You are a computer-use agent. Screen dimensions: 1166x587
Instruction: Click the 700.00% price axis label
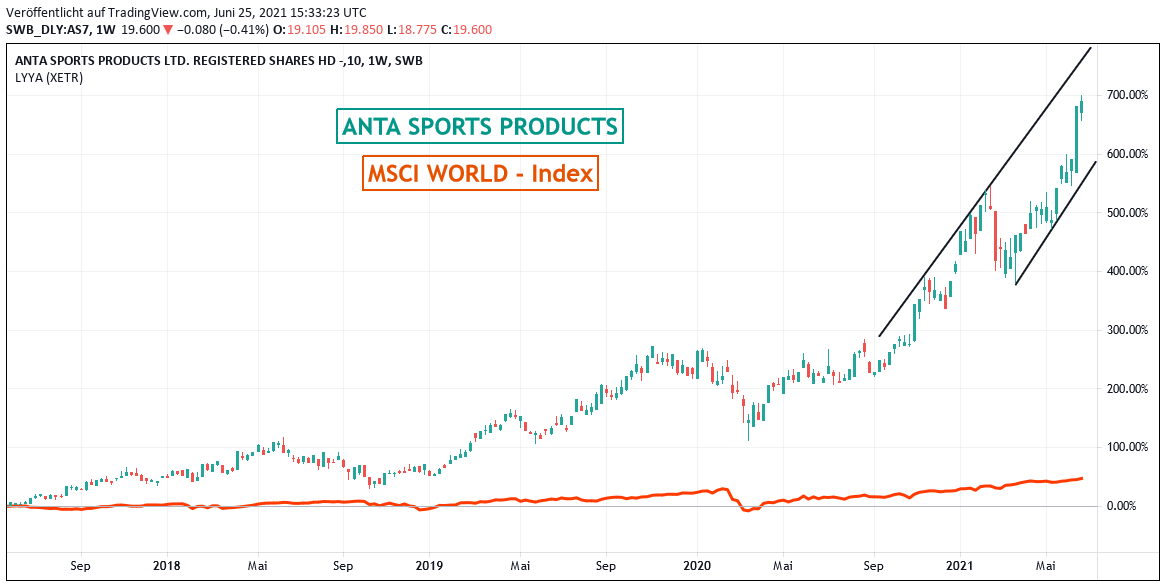tap(1127, 95)
